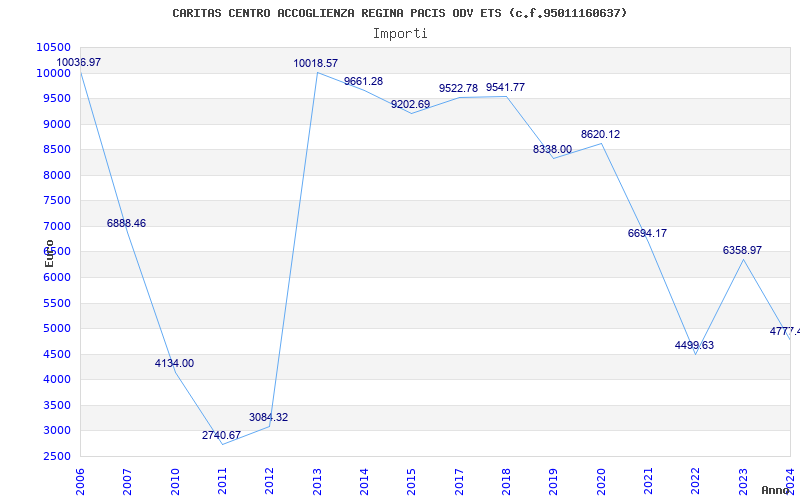Click the x-axis year 2006

click(x=80, y=482)
